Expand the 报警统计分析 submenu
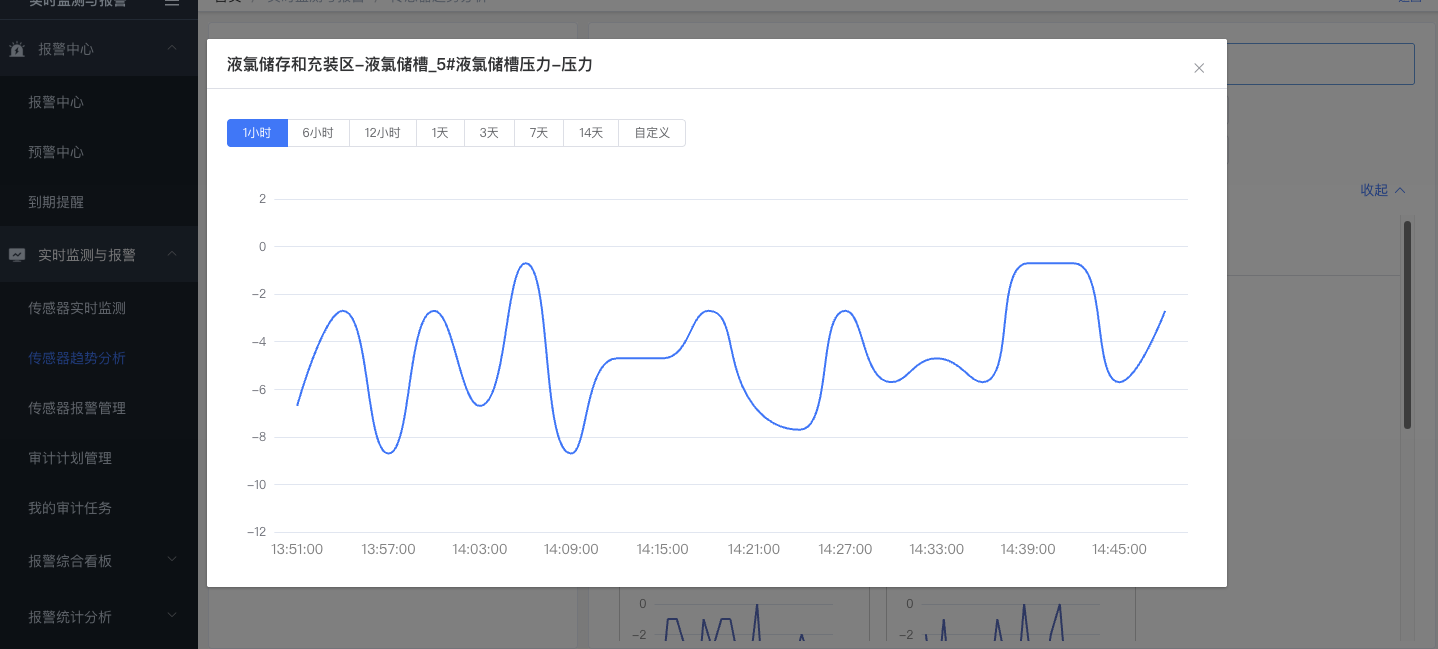The width and height of the screenshot is (1438, 649). (172, 617)
